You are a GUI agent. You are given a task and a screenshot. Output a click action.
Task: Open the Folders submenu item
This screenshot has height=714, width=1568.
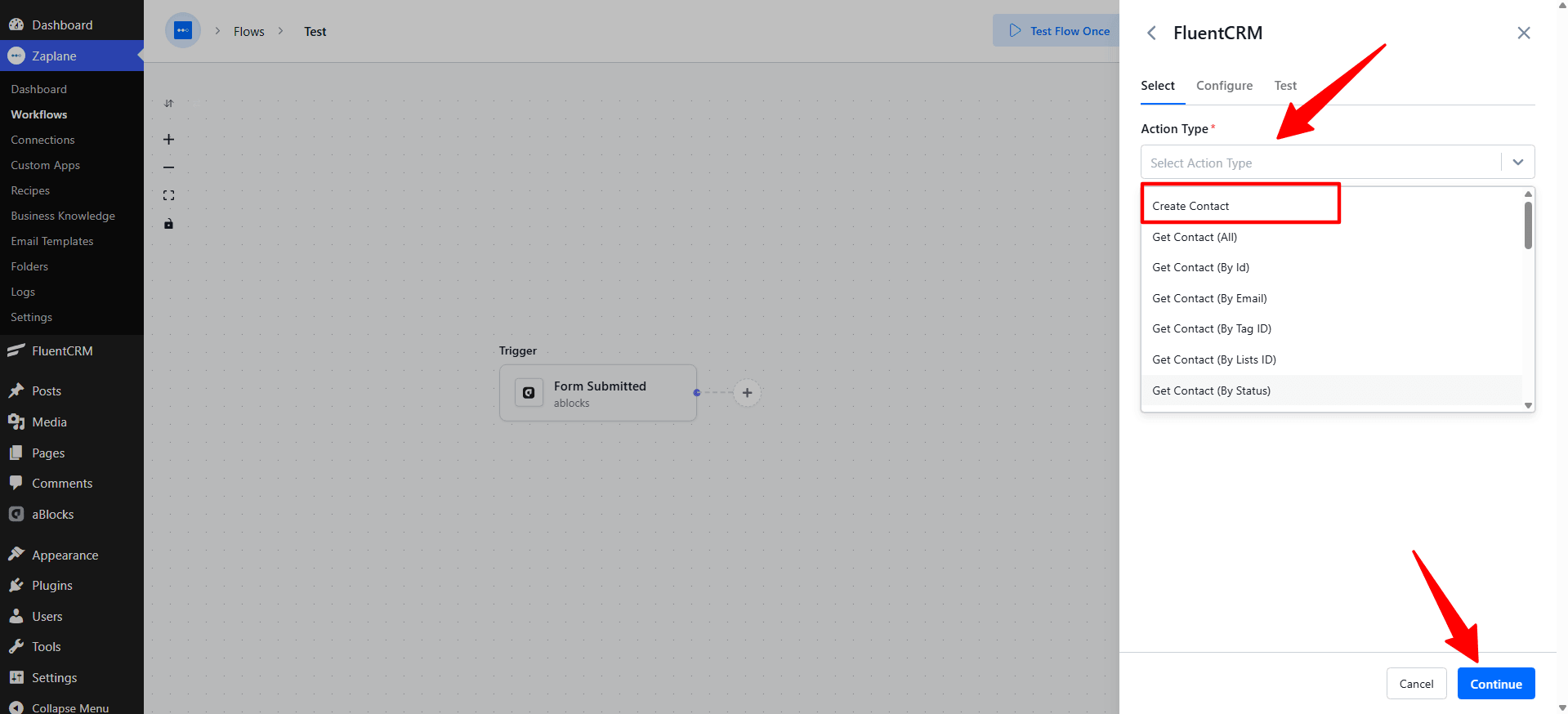29,266
